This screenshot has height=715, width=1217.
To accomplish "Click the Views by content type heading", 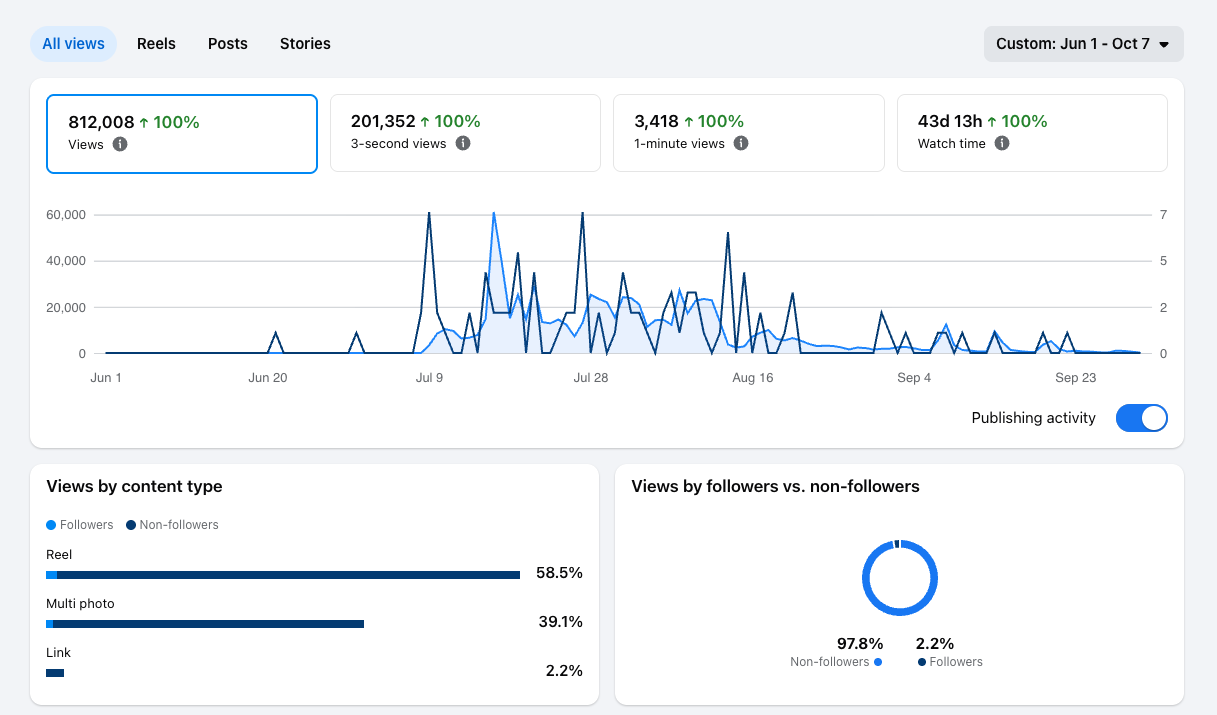I will click(x=134, y=487).
